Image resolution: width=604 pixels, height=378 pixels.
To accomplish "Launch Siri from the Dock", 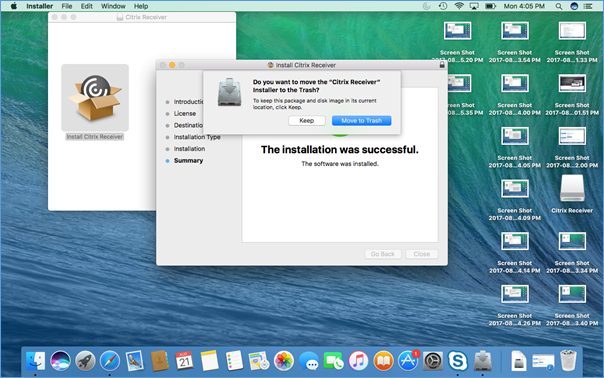I will tap(60, 361).
